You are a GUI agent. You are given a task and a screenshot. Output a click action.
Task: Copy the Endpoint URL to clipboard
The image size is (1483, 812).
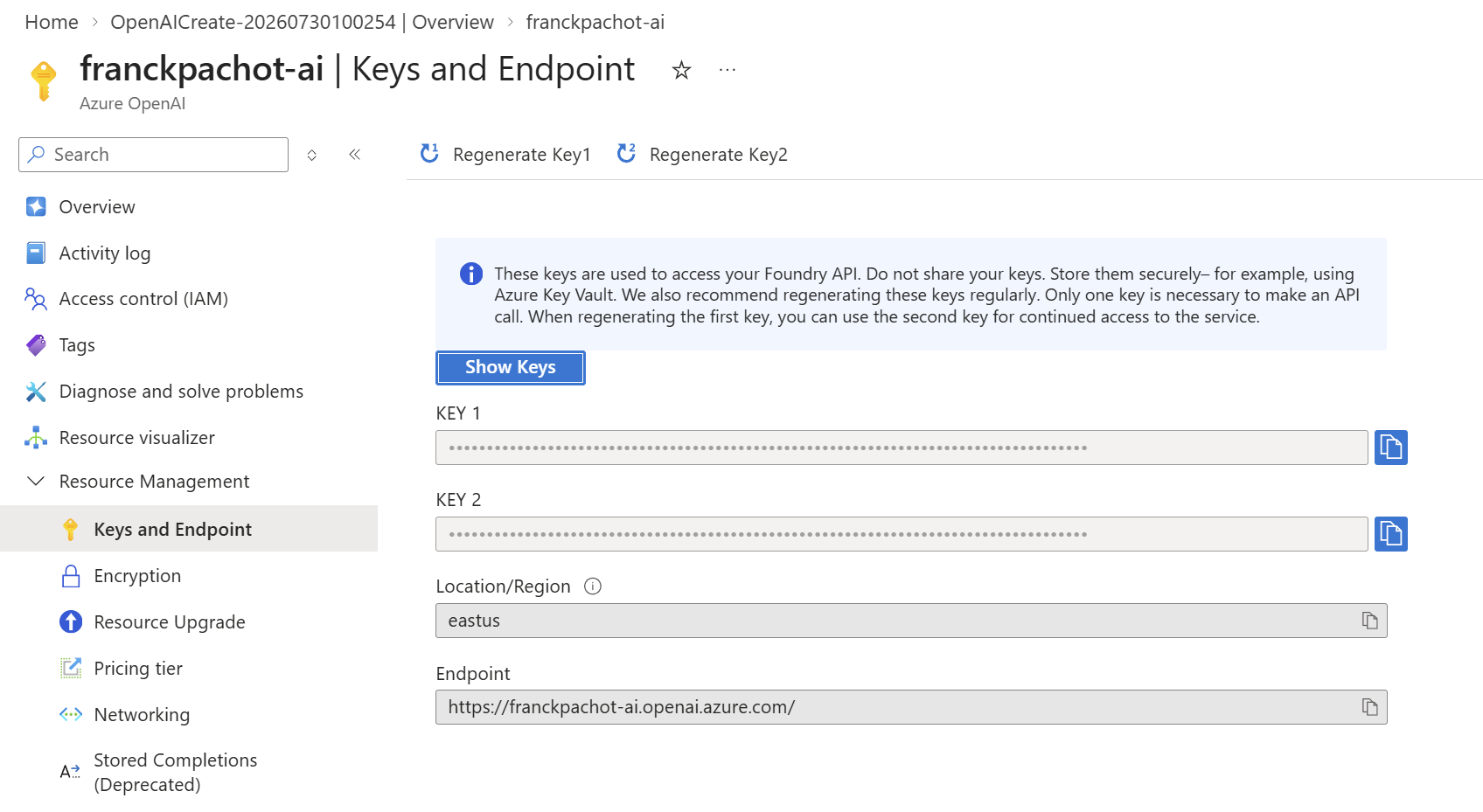coord(1370,707)
